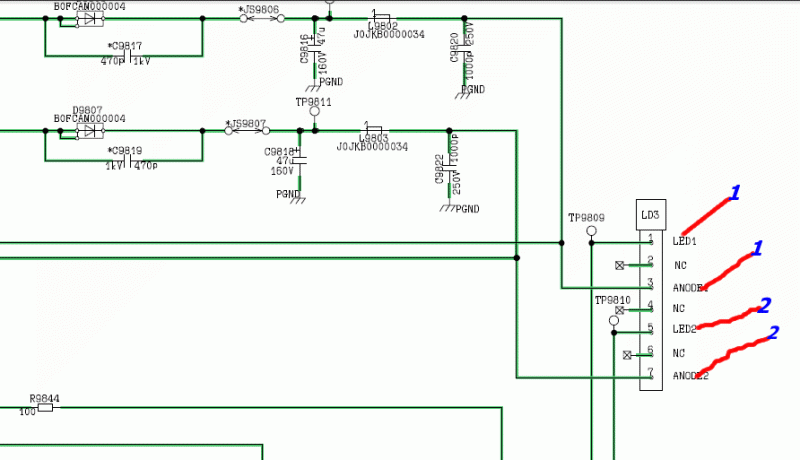Viewport: 800px width, 460px height.
Task: Click the 470p value beside *C9819
Action: click(x=146, y=166)
